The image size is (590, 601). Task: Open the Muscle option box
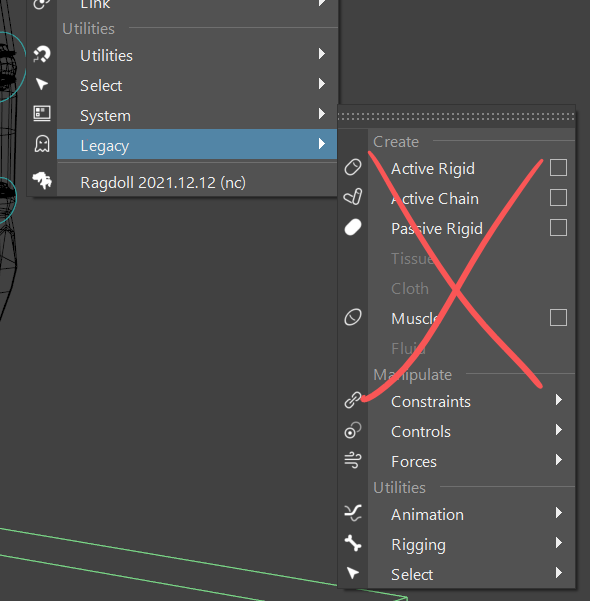(x=558, y=318)
